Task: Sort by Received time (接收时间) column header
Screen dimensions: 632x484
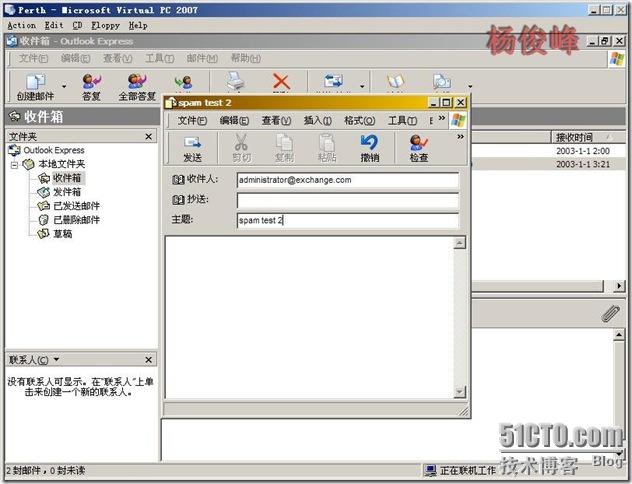Action: point(588,137)
